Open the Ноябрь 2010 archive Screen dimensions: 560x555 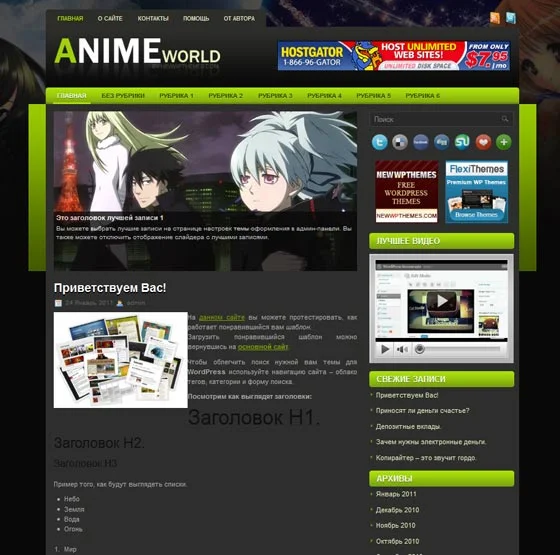point(396,525)
